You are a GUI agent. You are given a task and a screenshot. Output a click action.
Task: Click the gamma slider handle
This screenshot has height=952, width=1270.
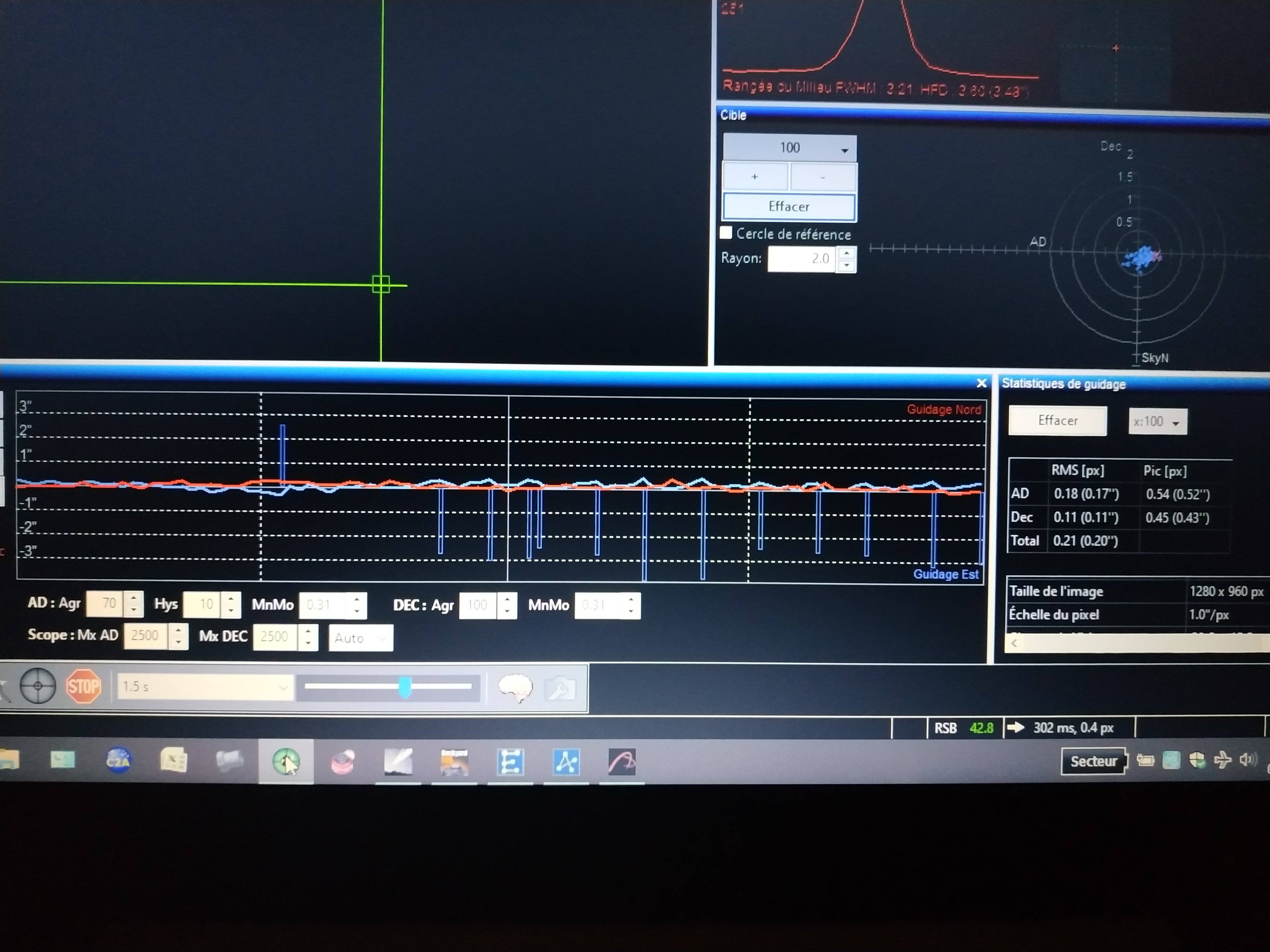coord(405,687)
